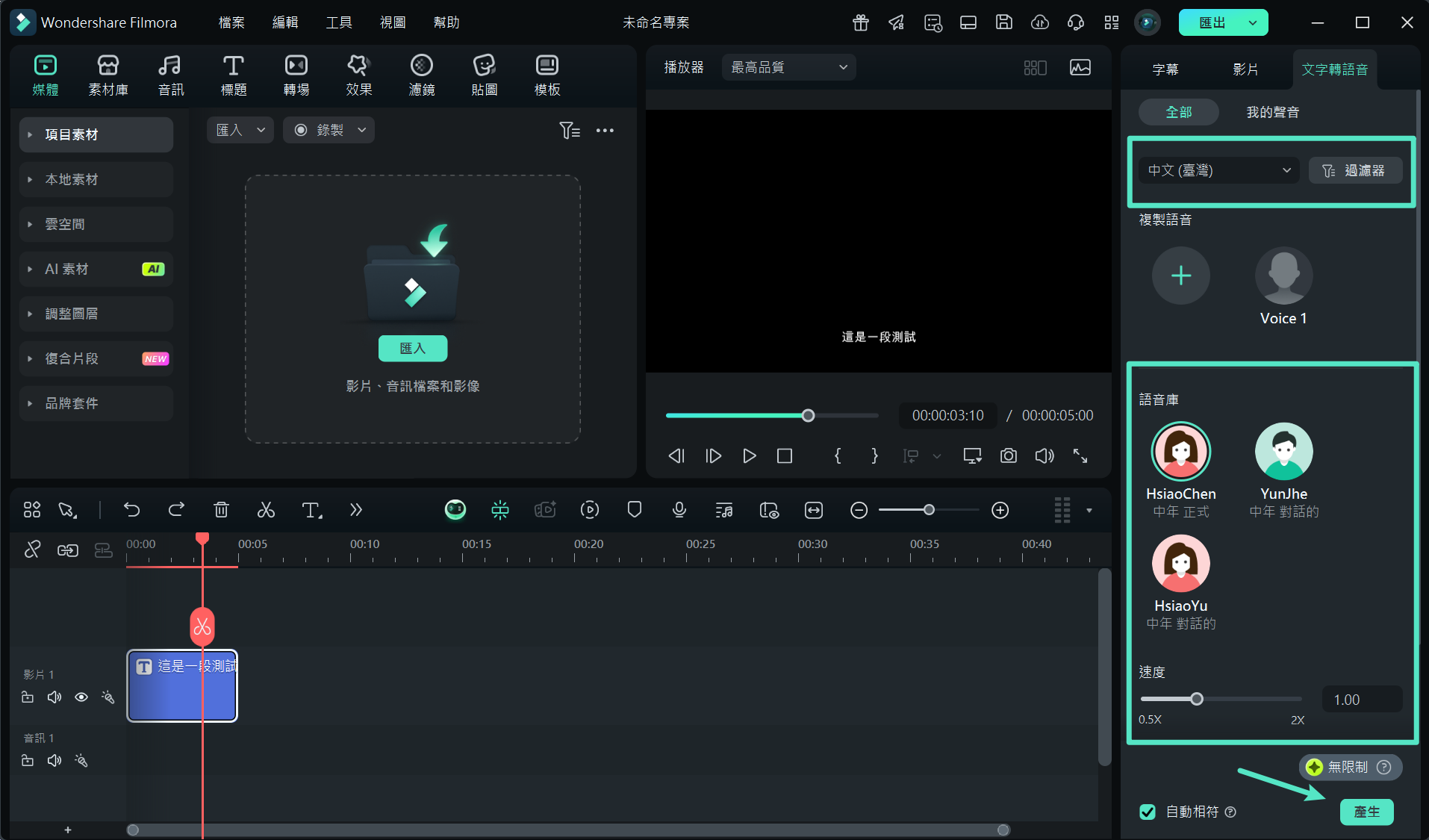Open the 錄製 record dropdown

click(x=329, y=130)
